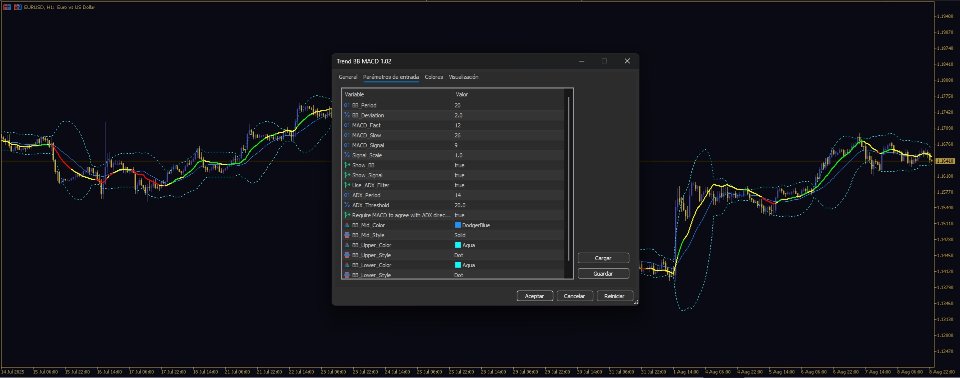Click the boolean type icon beside Show_Signal
Image resolution: width=960 pixels, height=378 pixels.
pyautogui.click(x=347, y=175)
